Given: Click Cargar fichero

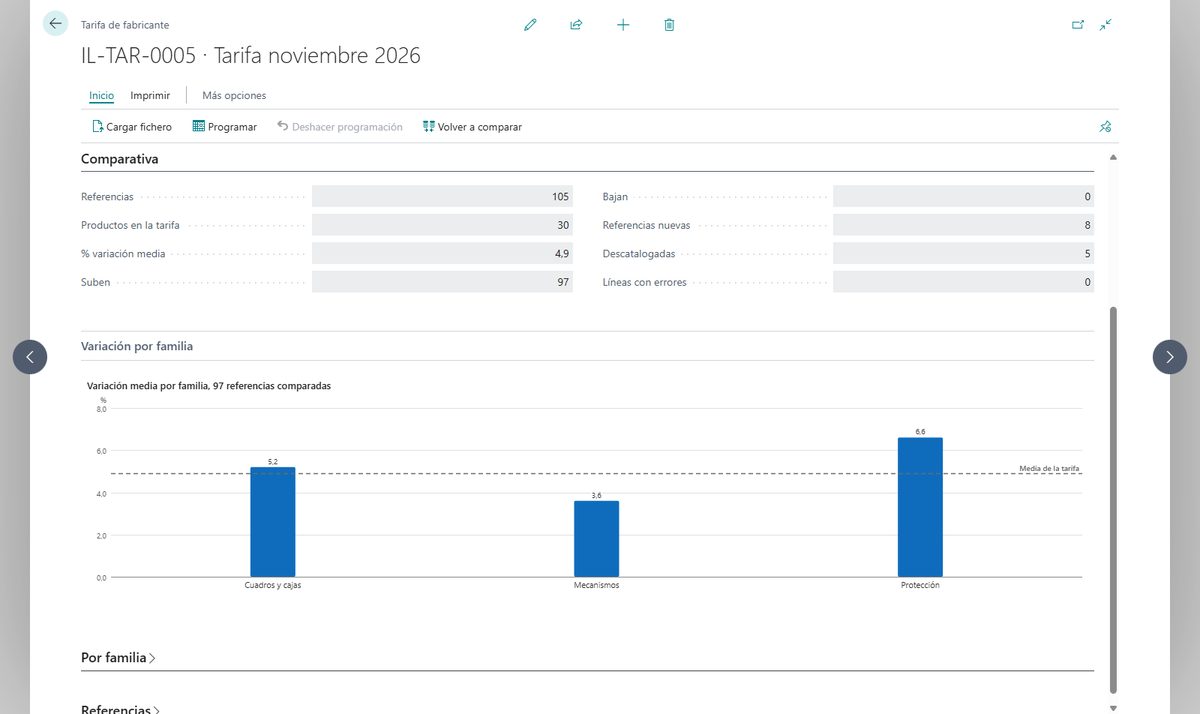Looking at the screenshot, I should pyautogui.click(x=132, y=127).
